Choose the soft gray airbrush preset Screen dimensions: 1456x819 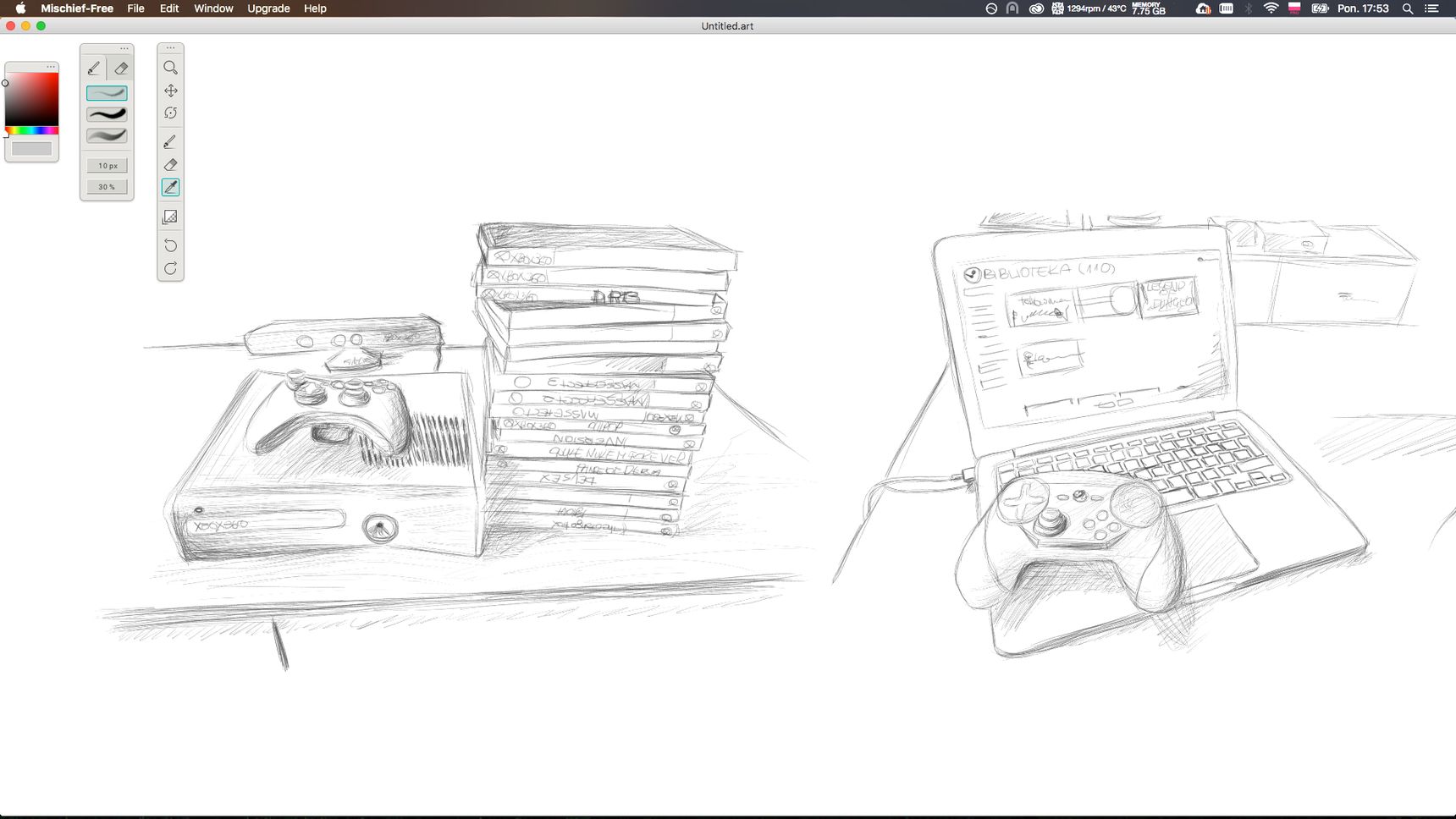[107, 135]
